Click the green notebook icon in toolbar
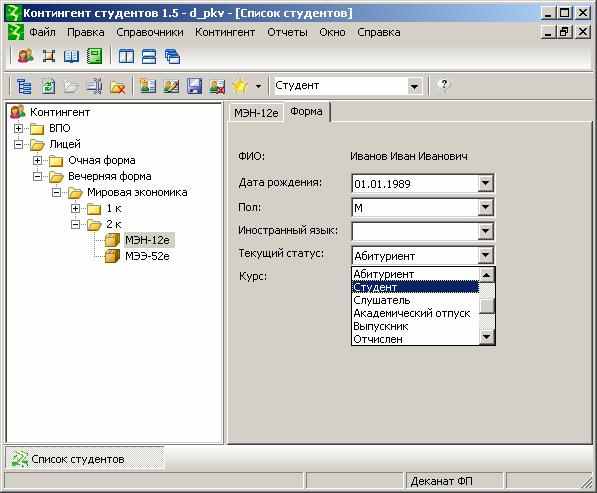The image size is (597, 493). [x=94, y=56]
